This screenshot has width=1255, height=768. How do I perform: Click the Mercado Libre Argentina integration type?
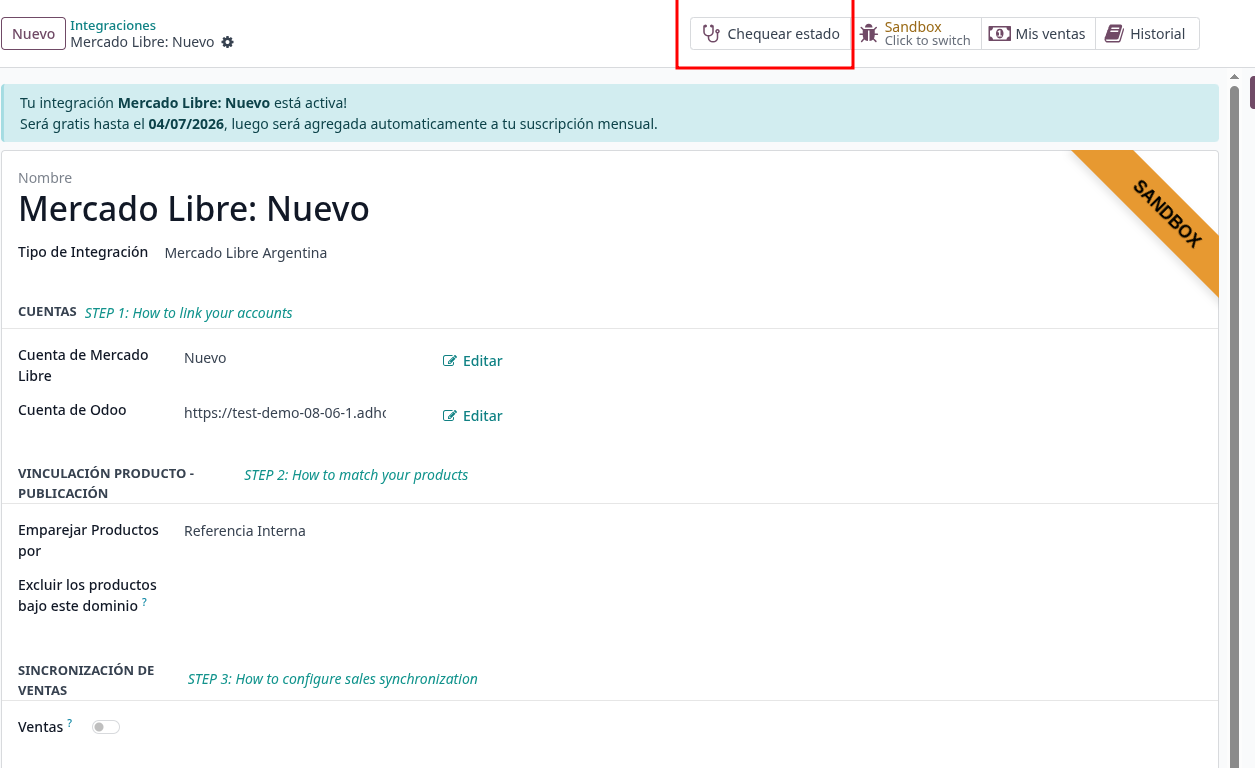(x=246, y=253)
